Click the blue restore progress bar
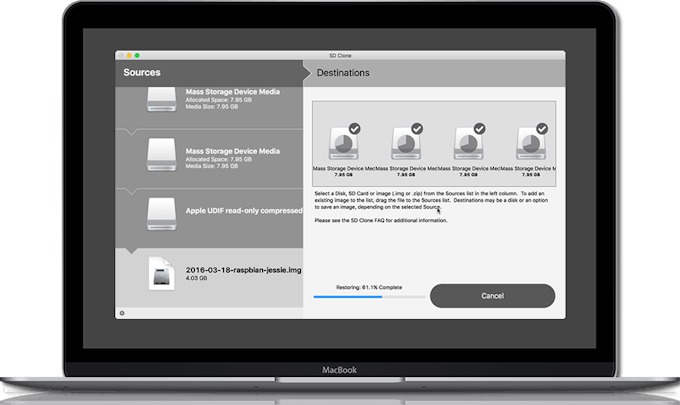Screen dimensions: 680x405 (x=369, y=297)
